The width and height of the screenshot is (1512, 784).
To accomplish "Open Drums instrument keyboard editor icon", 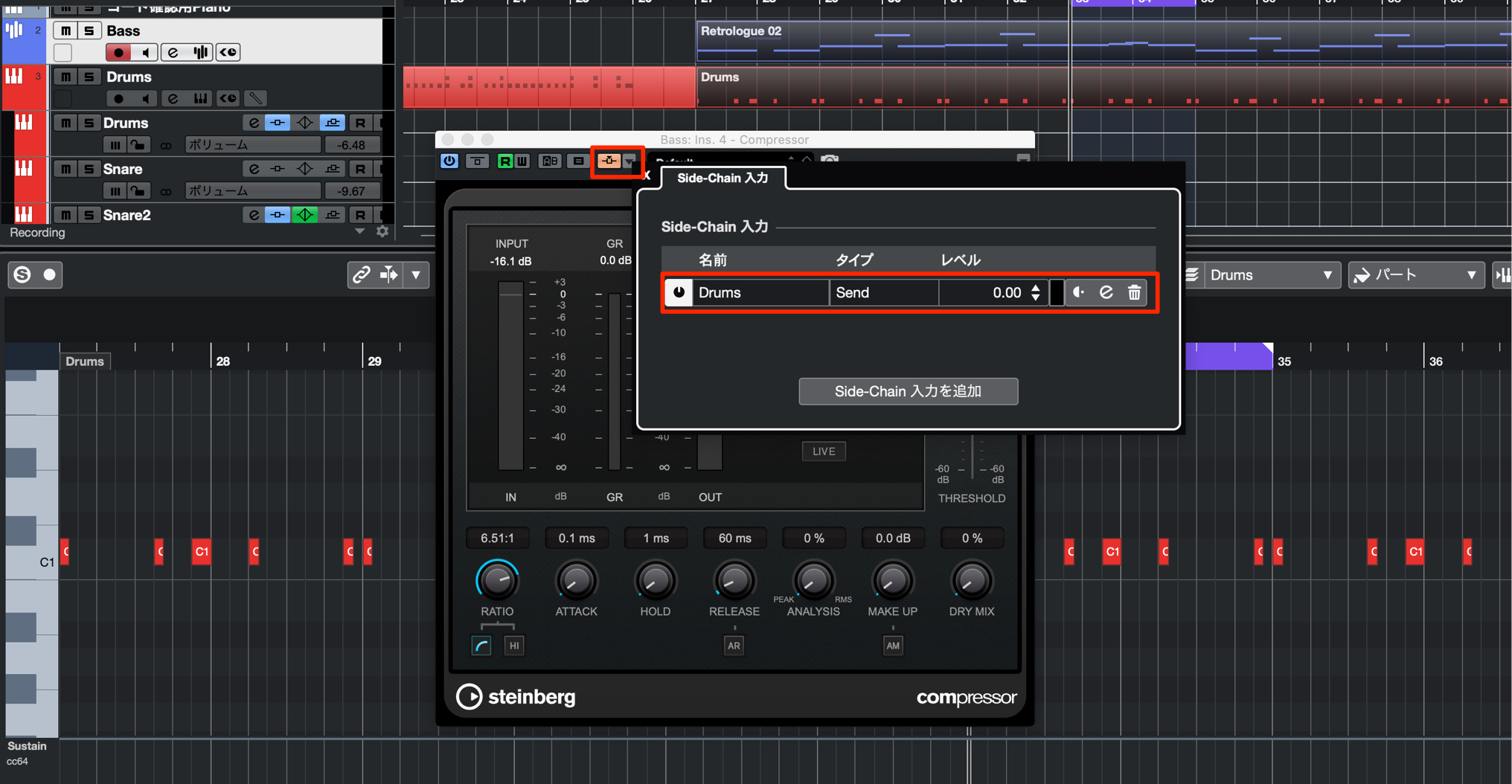I will click(x=200, y=98).
